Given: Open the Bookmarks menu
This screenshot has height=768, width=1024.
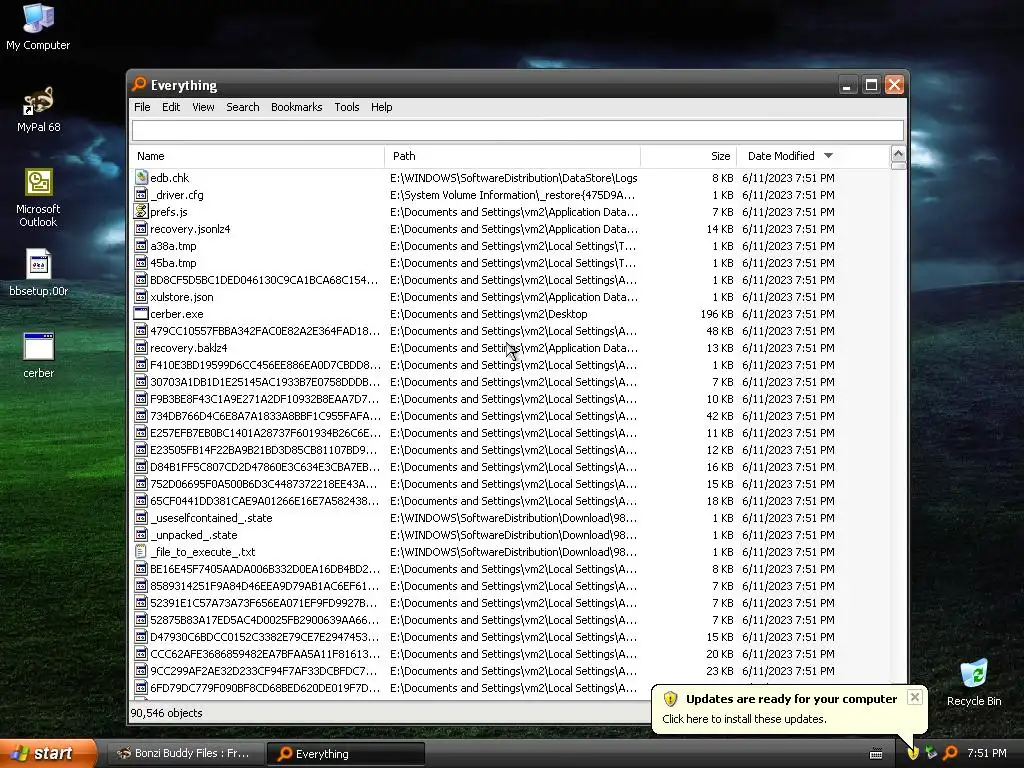Looking at the screenshot, I should pos(296,107).
